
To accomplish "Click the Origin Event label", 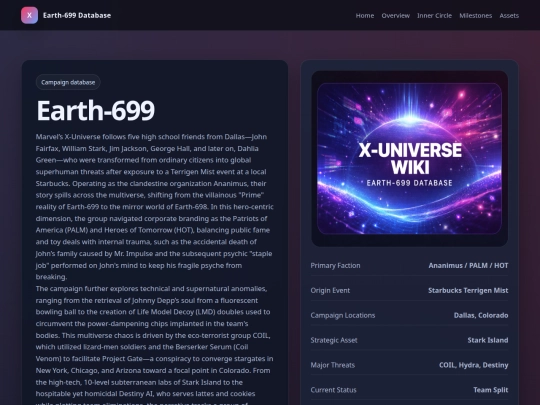I will (330, 290).
